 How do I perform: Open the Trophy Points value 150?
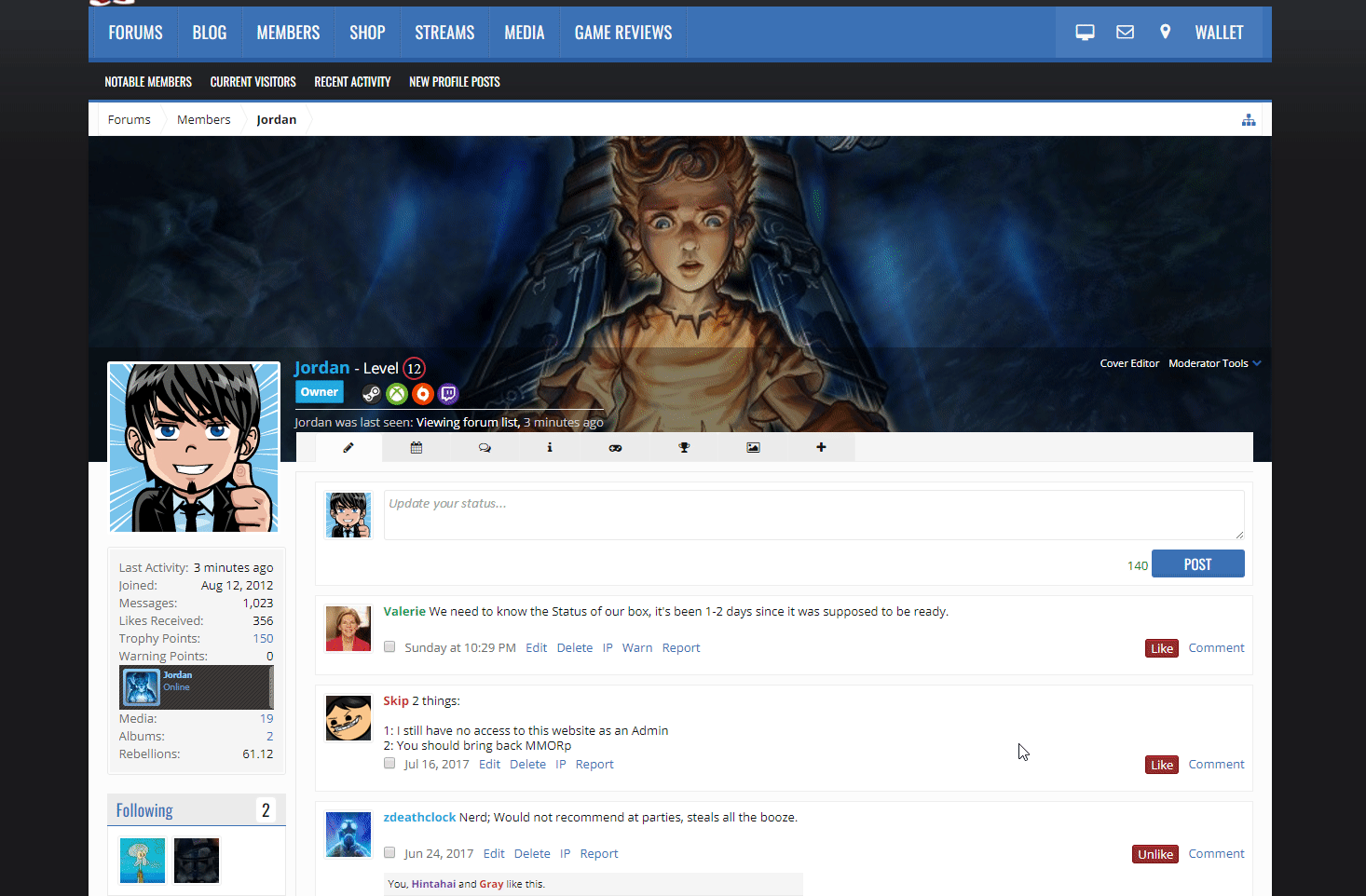click(263, 639)
